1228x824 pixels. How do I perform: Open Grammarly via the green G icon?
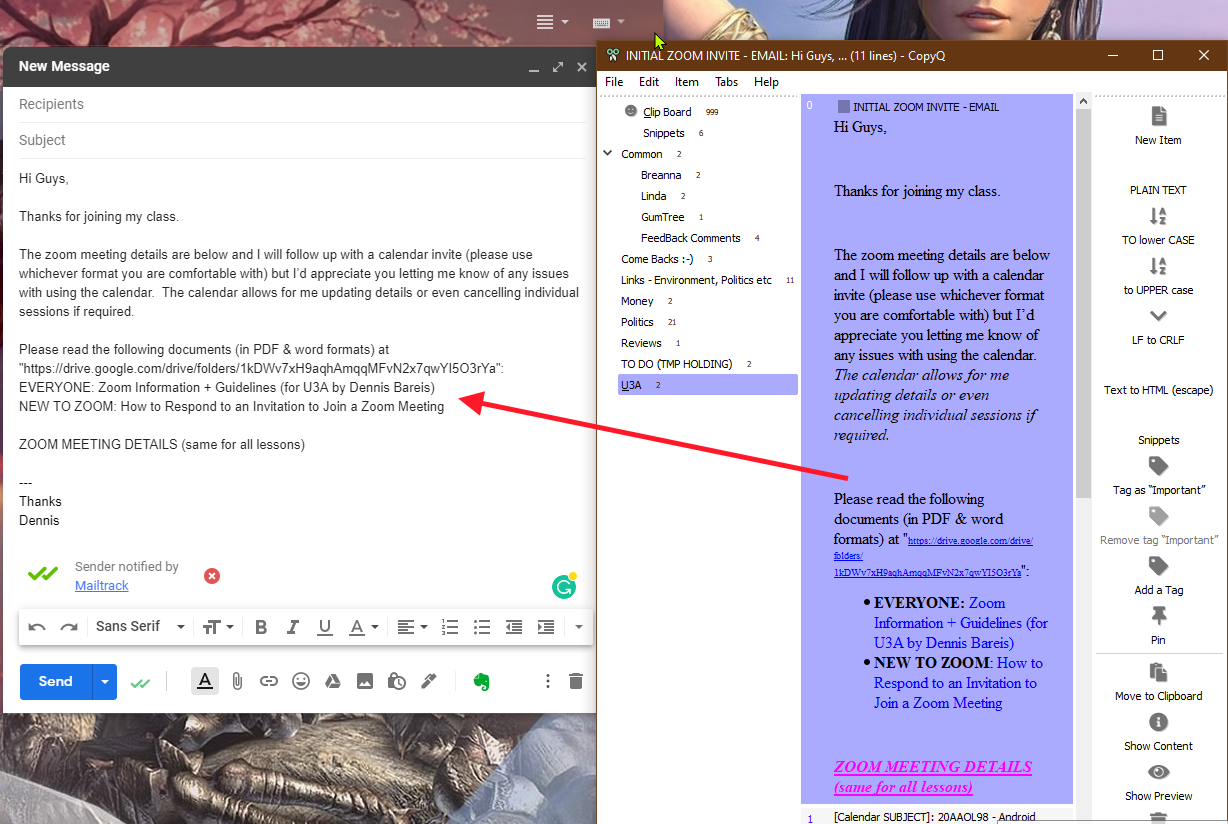[564, 587]
